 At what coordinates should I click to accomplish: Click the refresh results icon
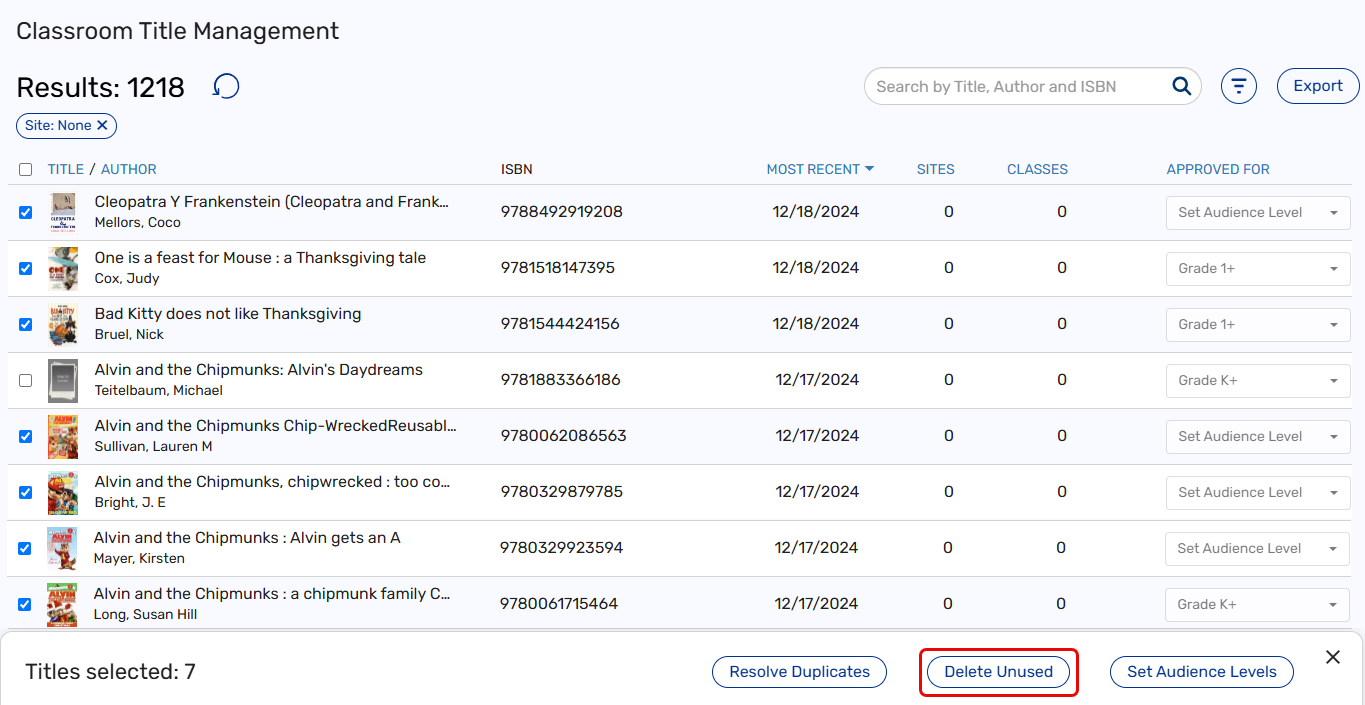(226, 87)
